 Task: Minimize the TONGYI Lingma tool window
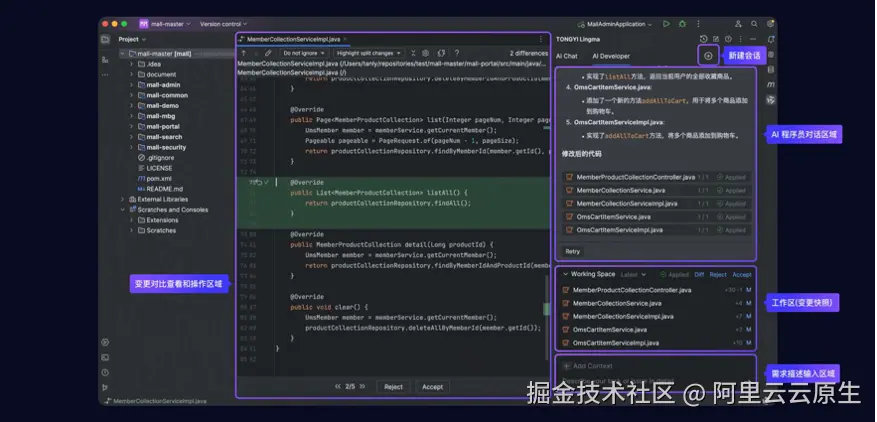(x=753, y=39)
